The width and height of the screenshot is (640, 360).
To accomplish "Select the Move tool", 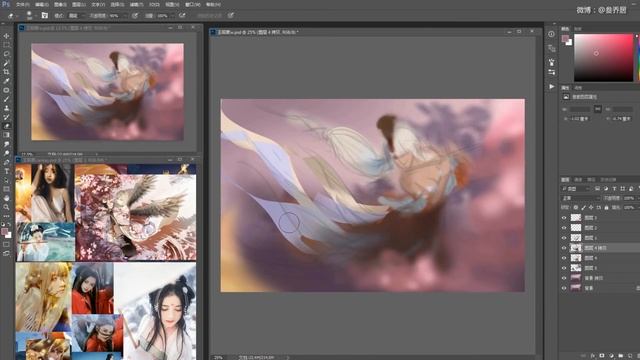I will pyautogui.click(x=6, y=36).
